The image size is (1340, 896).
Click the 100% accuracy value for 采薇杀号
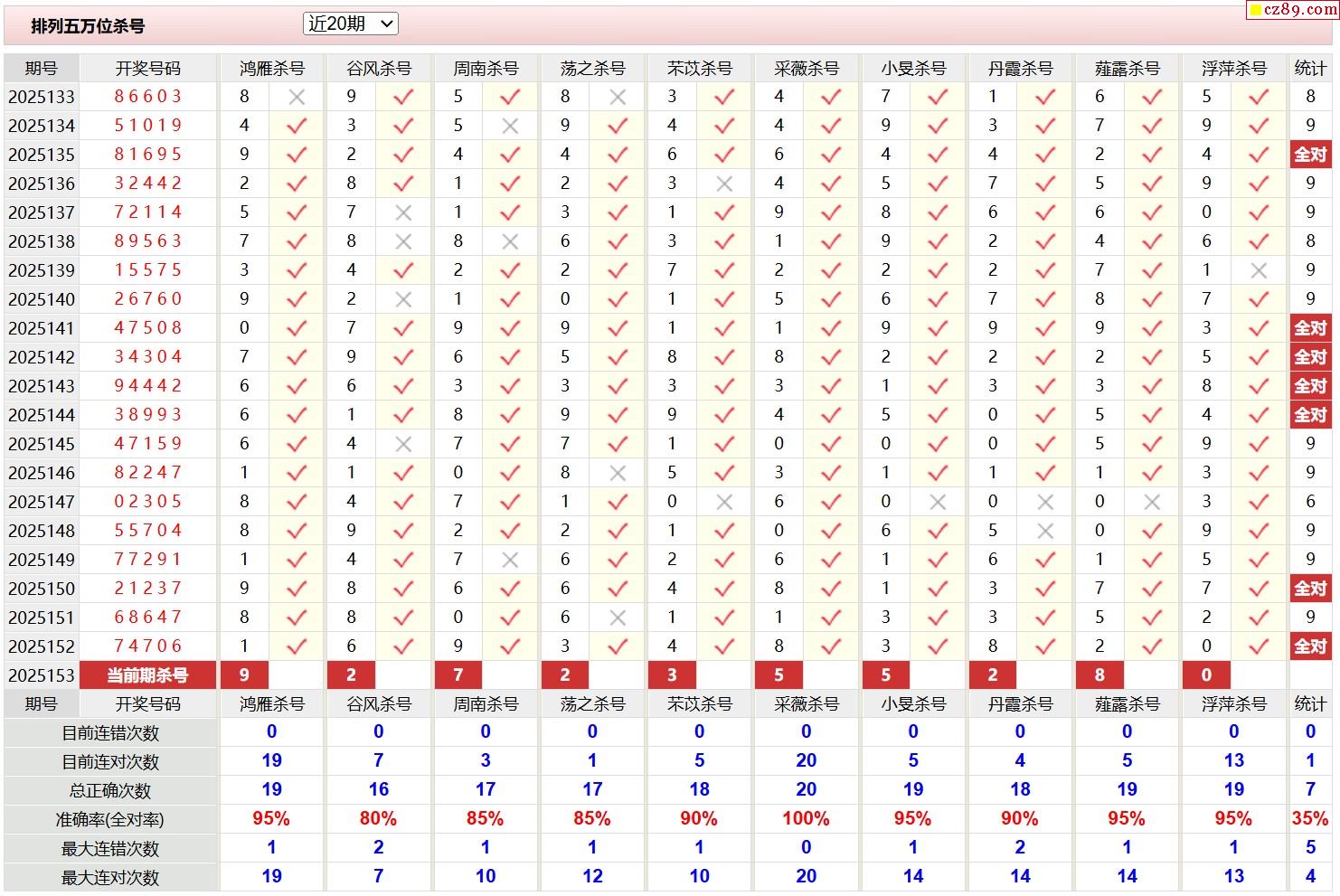806,819
